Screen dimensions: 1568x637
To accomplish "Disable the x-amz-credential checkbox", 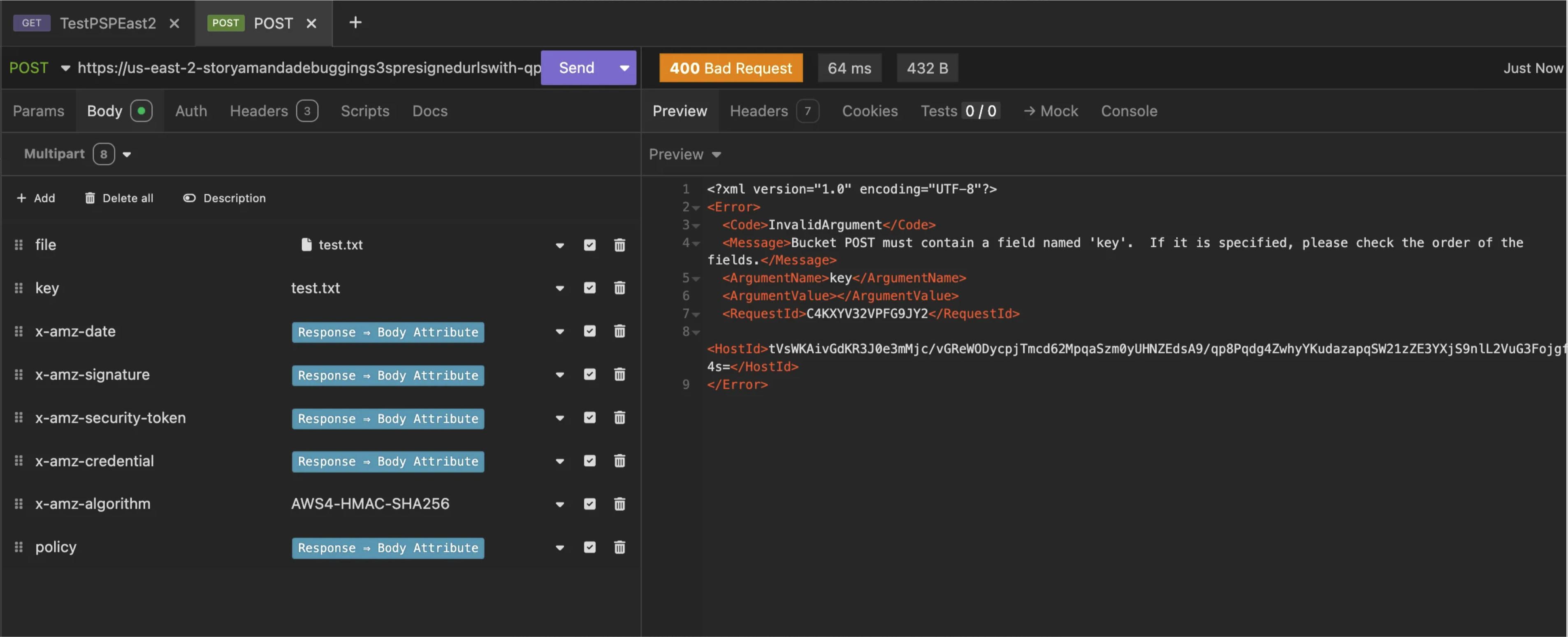I will point(589,460).
